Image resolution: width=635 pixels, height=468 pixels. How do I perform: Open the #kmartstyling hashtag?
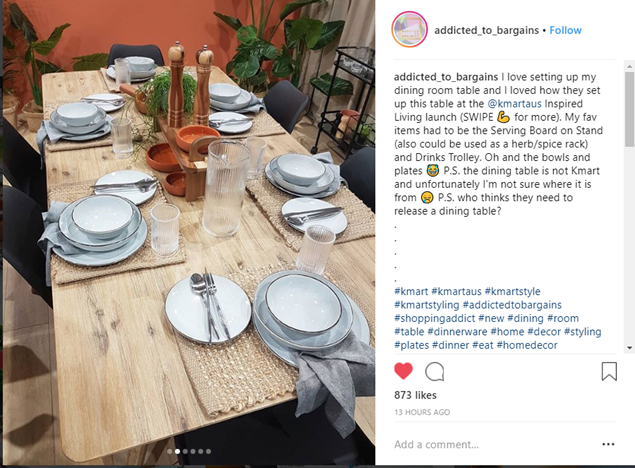coord(426,305)
